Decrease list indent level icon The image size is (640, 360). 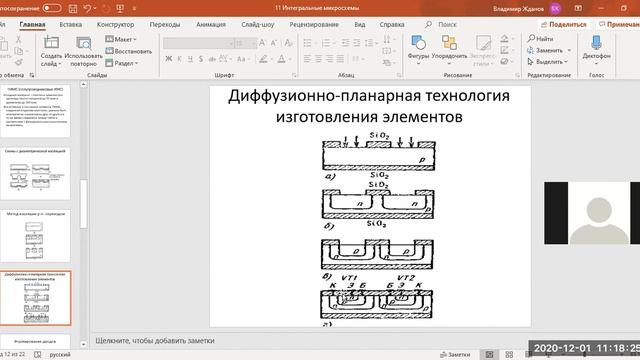pos(345,43)
